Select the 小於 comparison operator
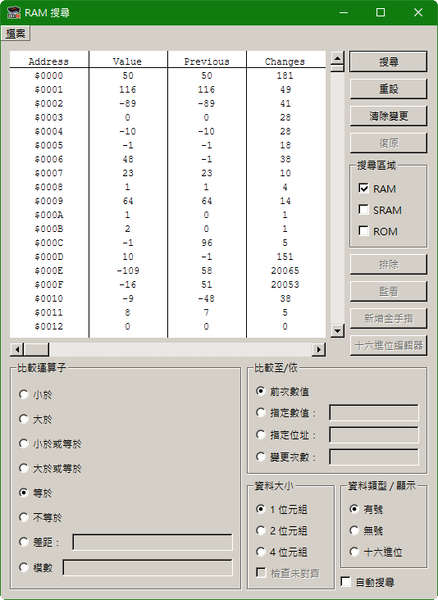This screenshot has height=600, width=438. [x=24, y=395]
